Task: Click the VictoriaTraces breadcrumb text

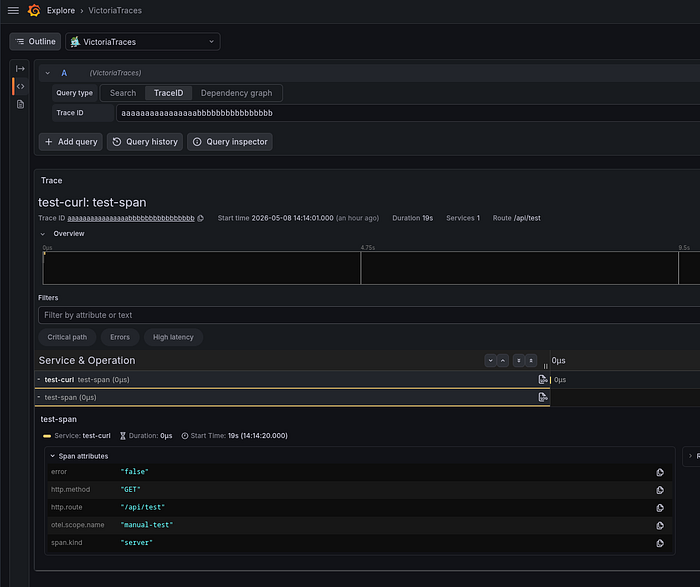Action: click(115, 10)
